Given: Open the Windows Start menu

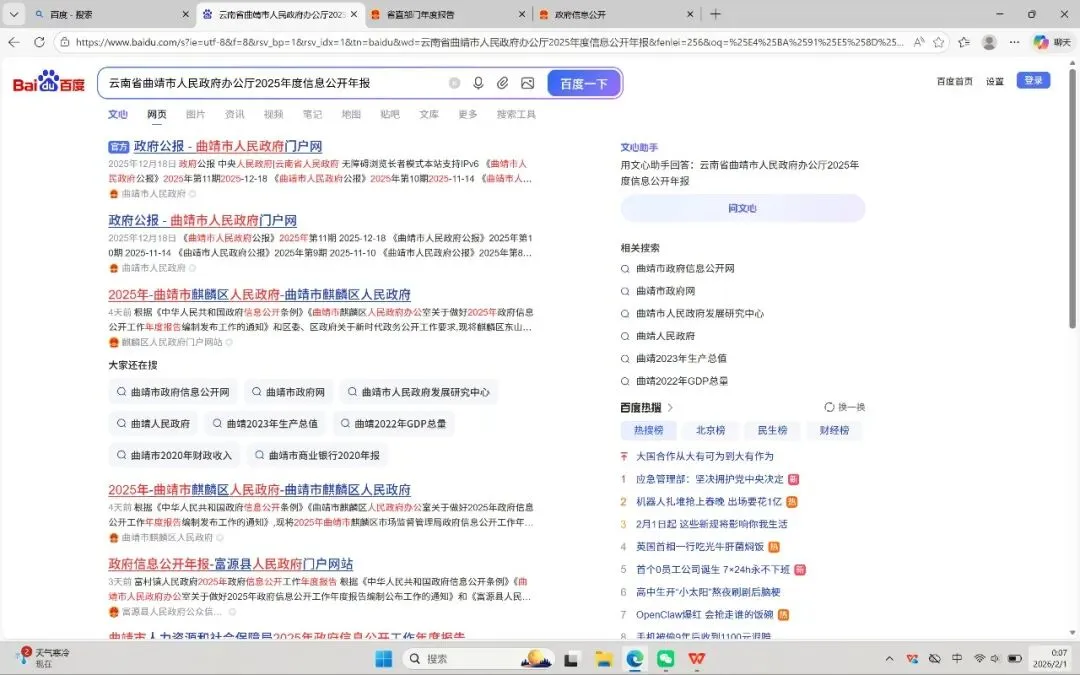Looking at the screenshot, I should click(384, 659).
